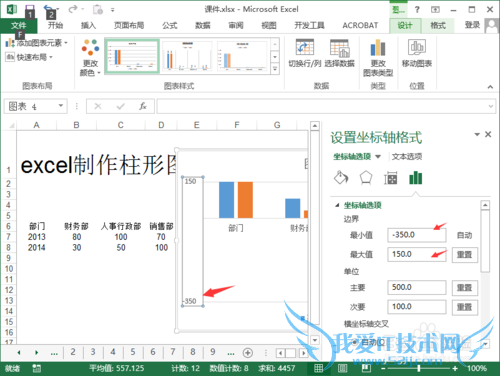Open the 坐标轴选项 dropdown arrow
This screenshot has width=500, height=376.
pos(378,156)
